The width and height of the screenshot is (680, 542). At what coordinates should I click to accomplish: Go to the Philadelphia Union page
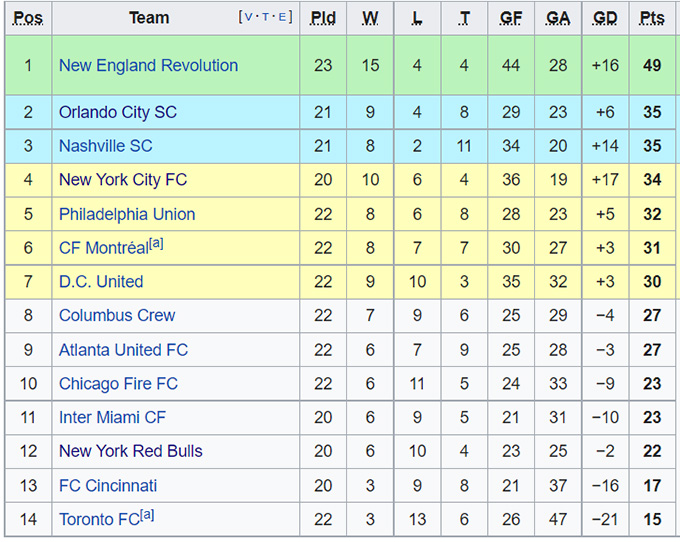click(126, 214)
